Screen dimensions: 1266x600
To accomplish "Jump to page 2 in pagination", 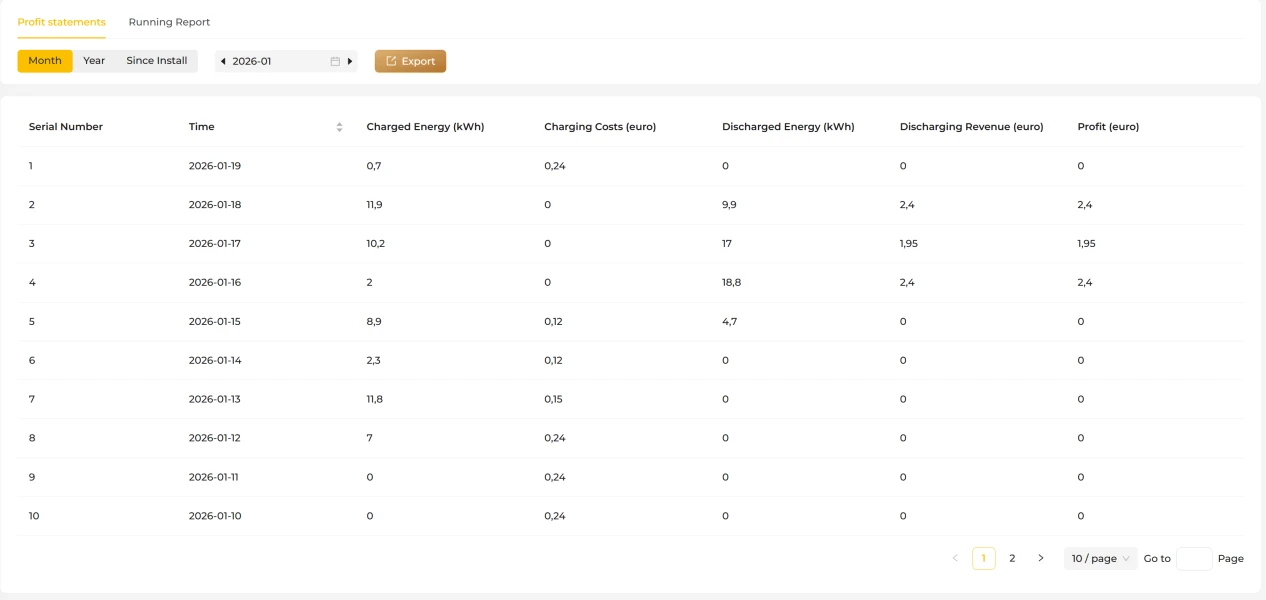I will coord(1012,558).
